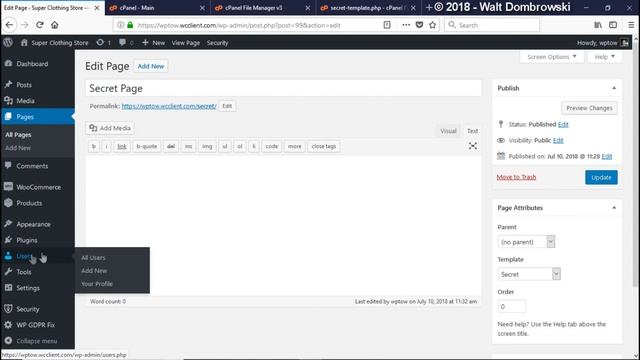Image resolution: width=640 pixels, height=360 pixels.
Task: Expand Help dropdown tab
Action: click(604, 57)
